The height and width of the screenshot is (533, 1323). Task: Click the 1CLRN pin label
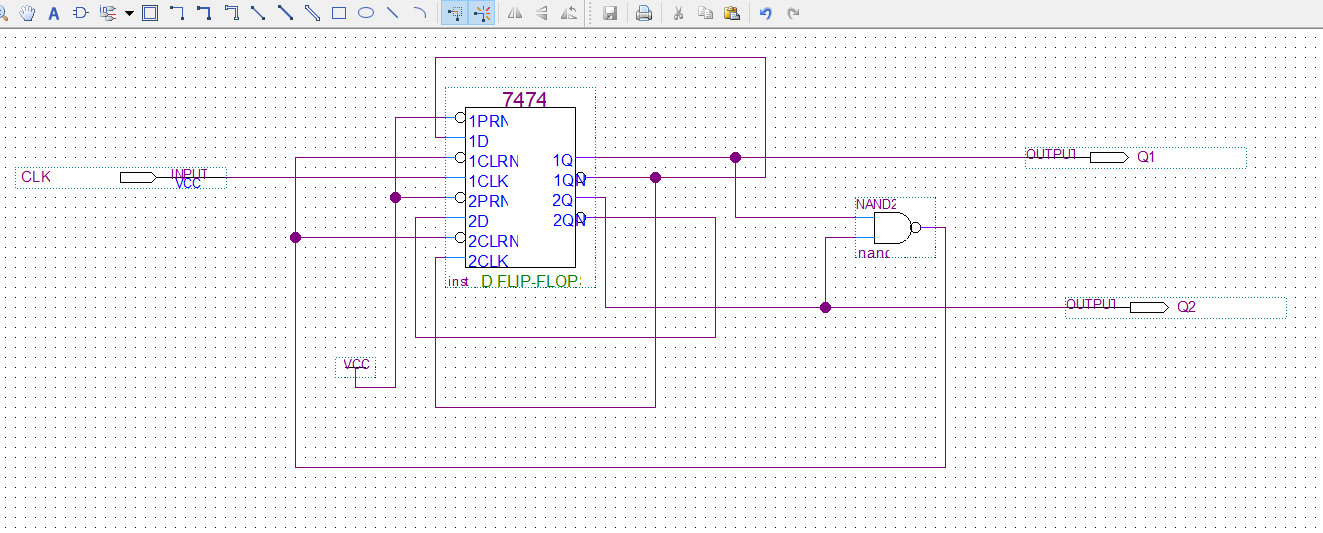493,161
